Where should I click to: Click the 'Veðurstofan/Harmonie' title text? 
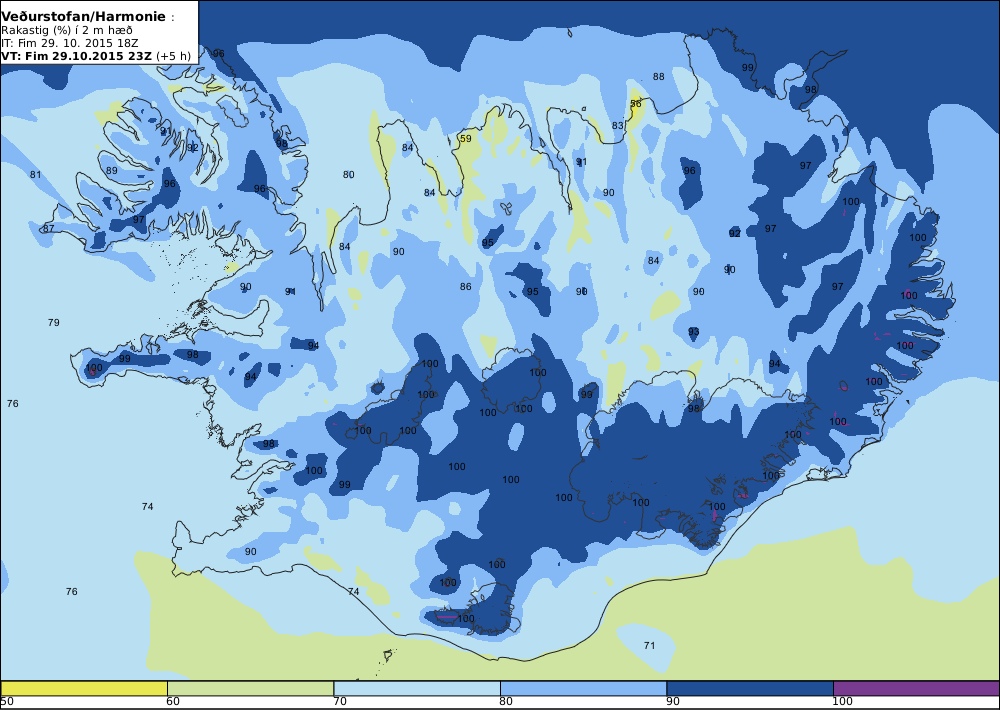pos(84,17)
